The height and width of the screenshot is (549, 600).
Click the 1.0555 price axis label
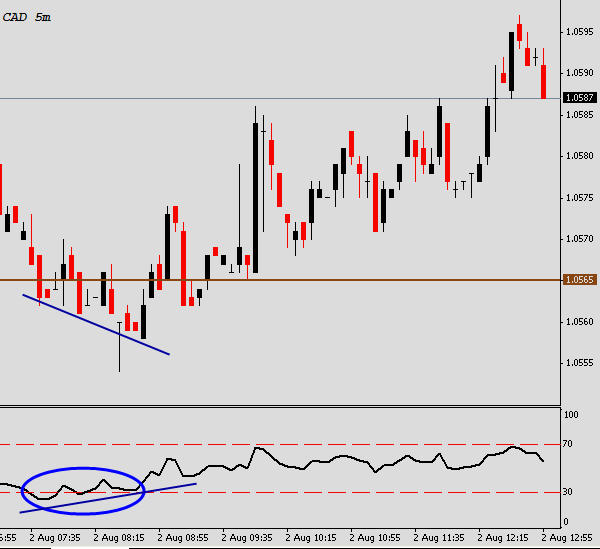click(579, 362)
